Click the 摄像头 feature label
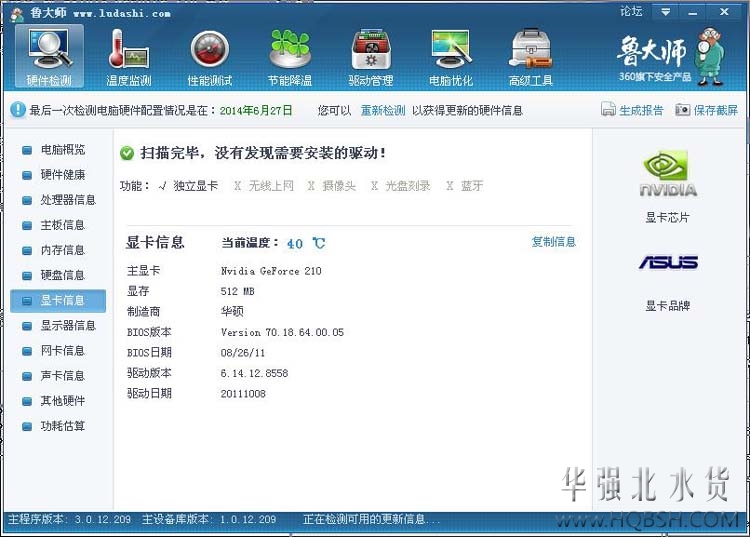This screenshot has height=537, width=750. click(x=339, y=186)
